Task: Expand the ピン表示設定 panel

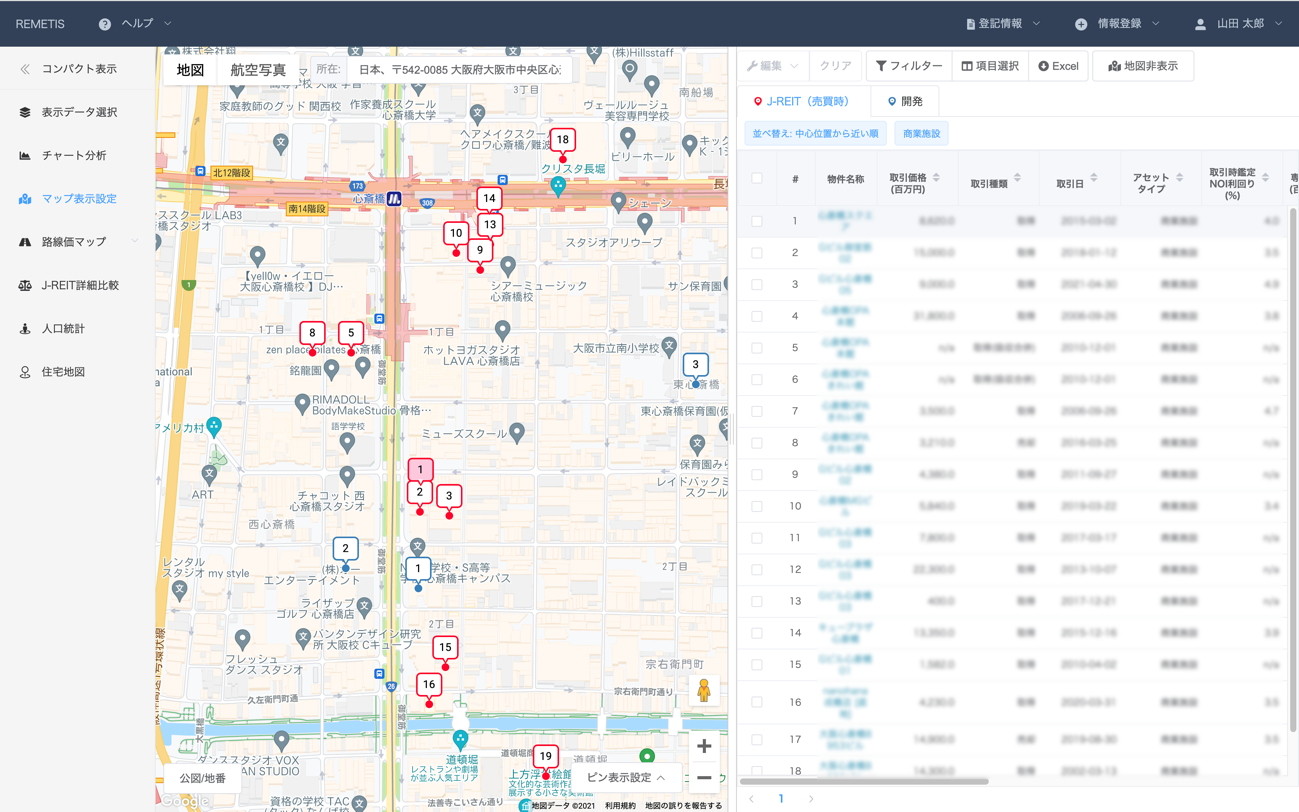Action: [626, 778]
